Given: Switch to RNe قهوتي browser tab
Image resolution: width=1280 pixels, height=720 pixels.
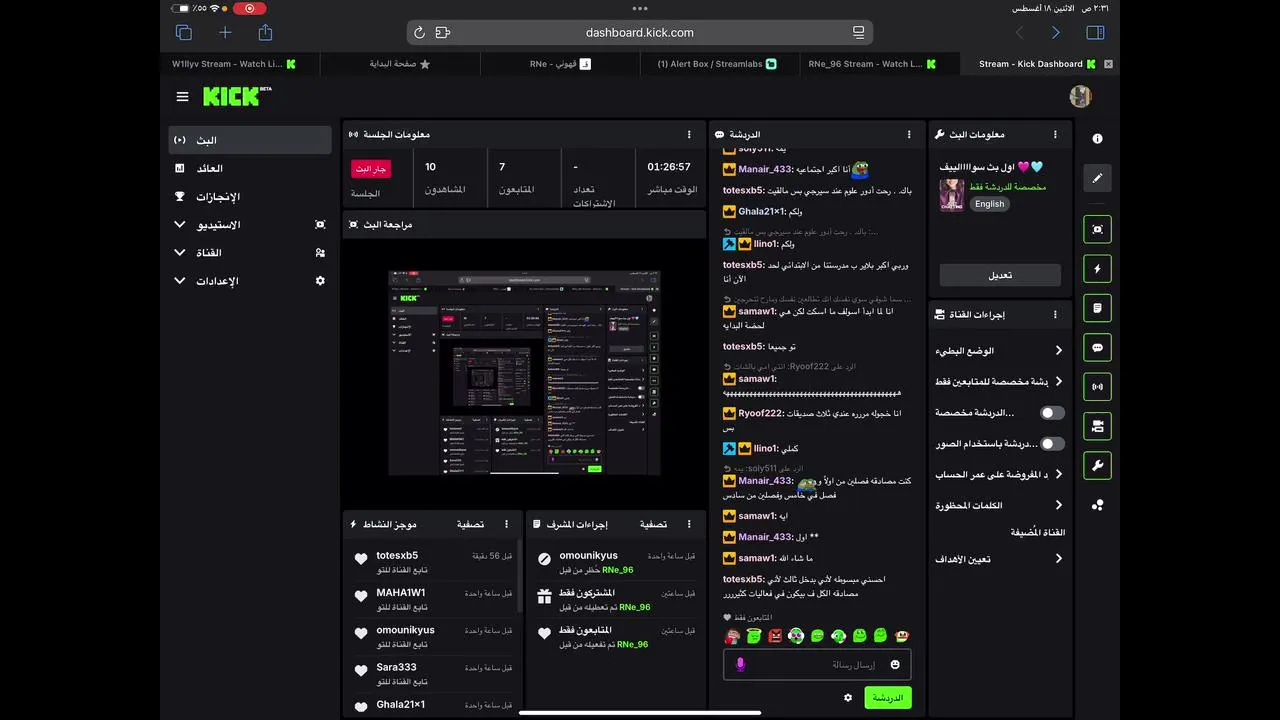Looking at the screenshot, I should [560, 64].
